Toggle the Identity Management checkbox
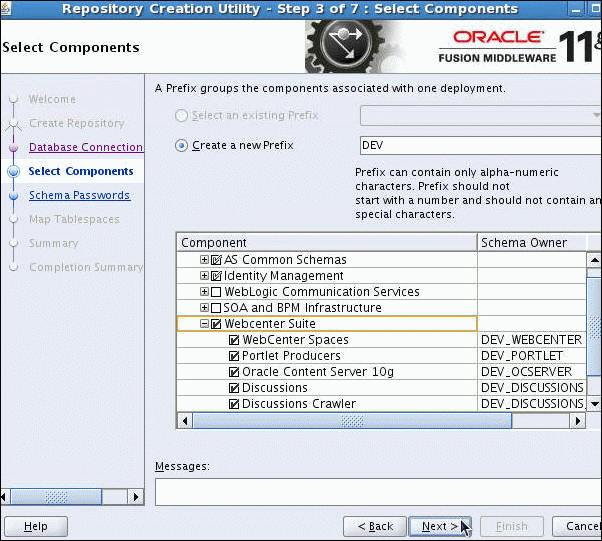Screen dimensions: 602x541 pyautogui.click(x=217, y=276)
